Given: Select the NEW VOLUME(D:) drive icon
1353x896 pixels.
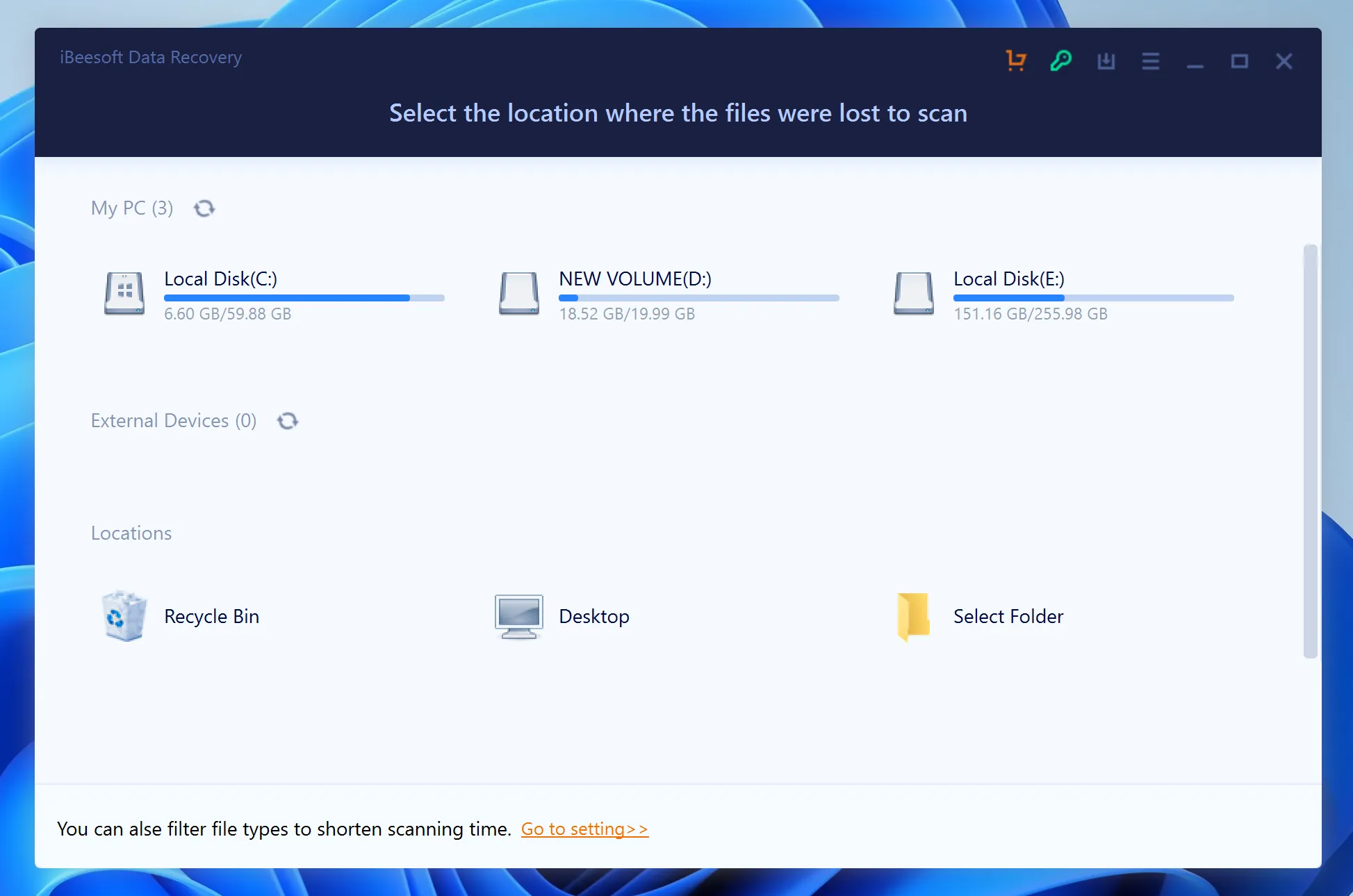Looking at the screenshot, I should pos(519,293).
